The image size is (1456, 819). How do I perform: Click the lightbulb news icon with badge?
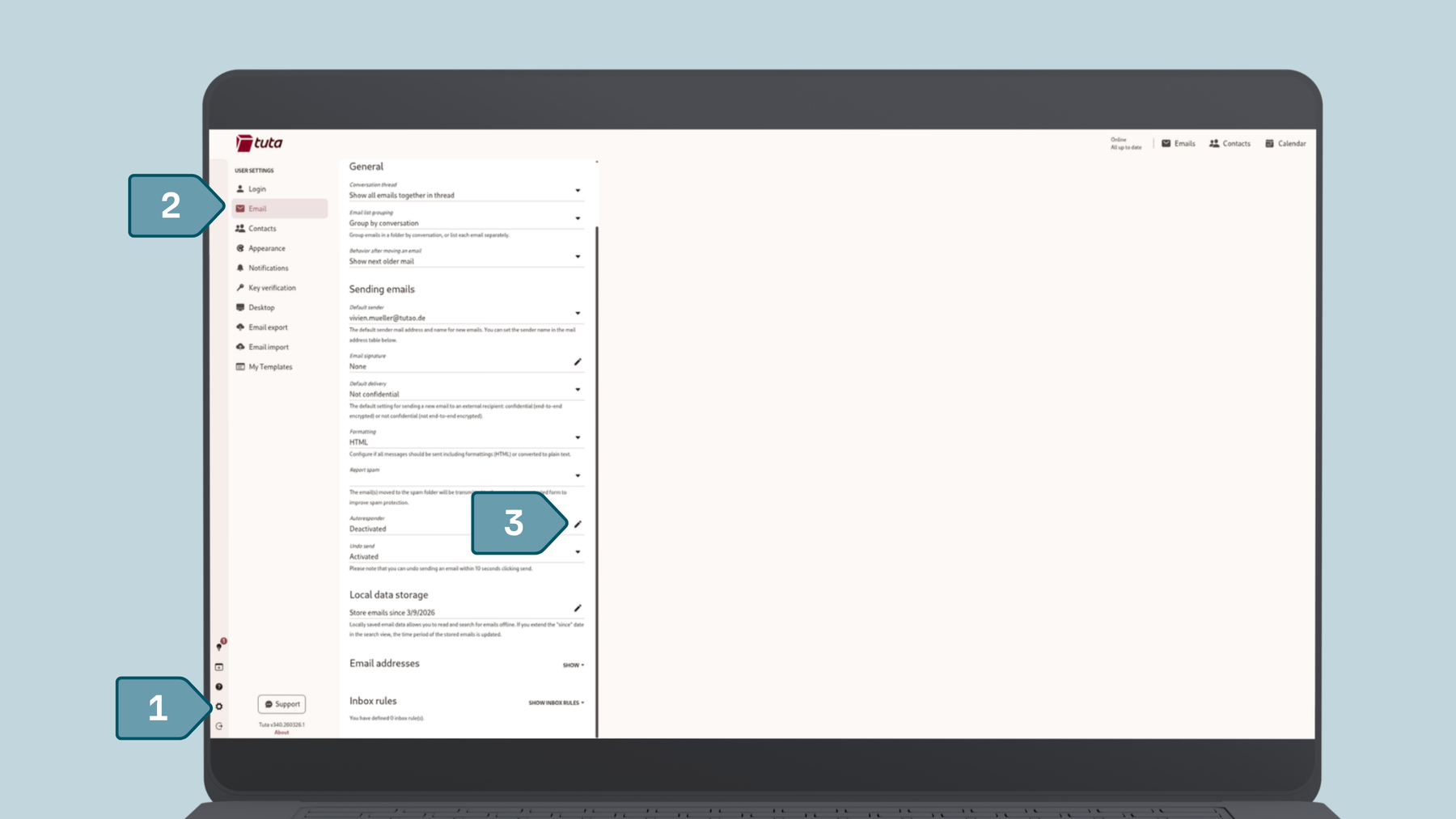click(x=219, y=646)
